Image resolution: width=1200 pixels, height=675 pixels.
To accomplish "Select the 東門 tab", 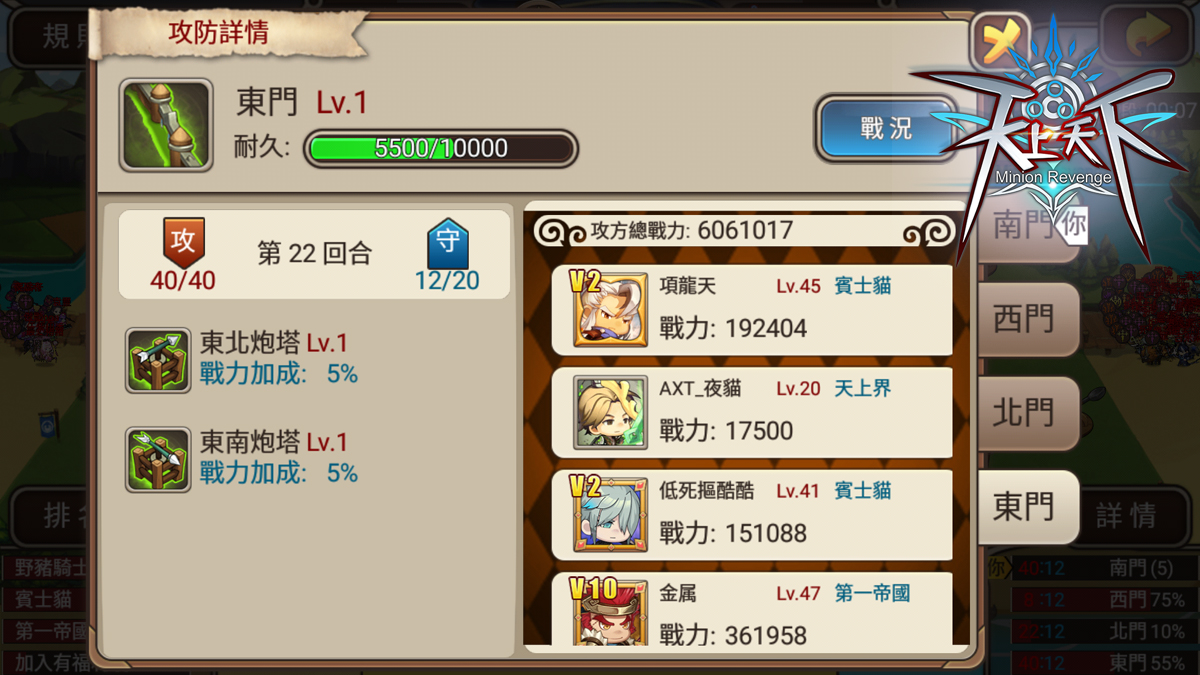I will click(1024, 507).
